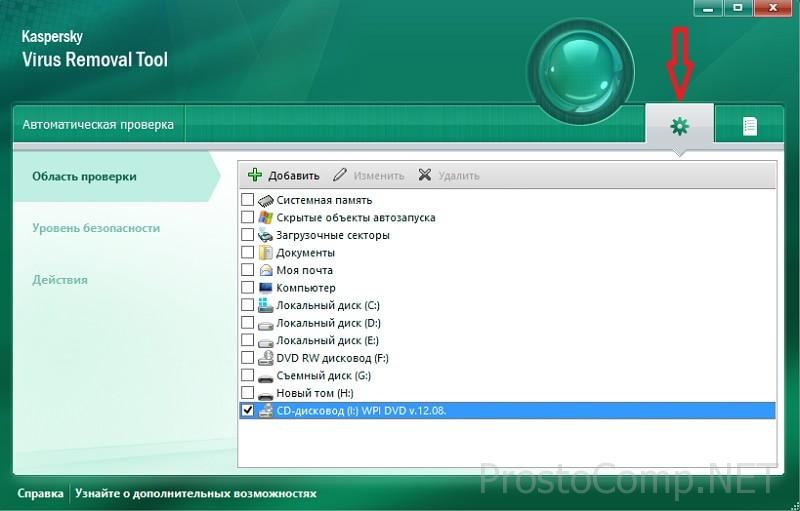Screen dimensions: 800x511
Task: Select the Область проверки section
Action: coord(84,177)
